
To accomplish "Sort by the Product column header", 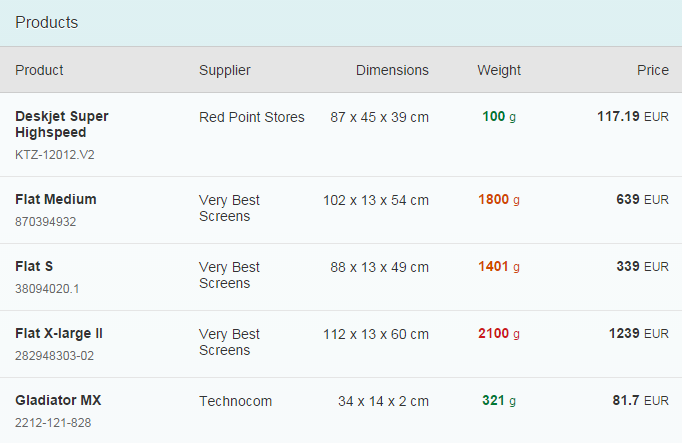I will tap(39, 70).
